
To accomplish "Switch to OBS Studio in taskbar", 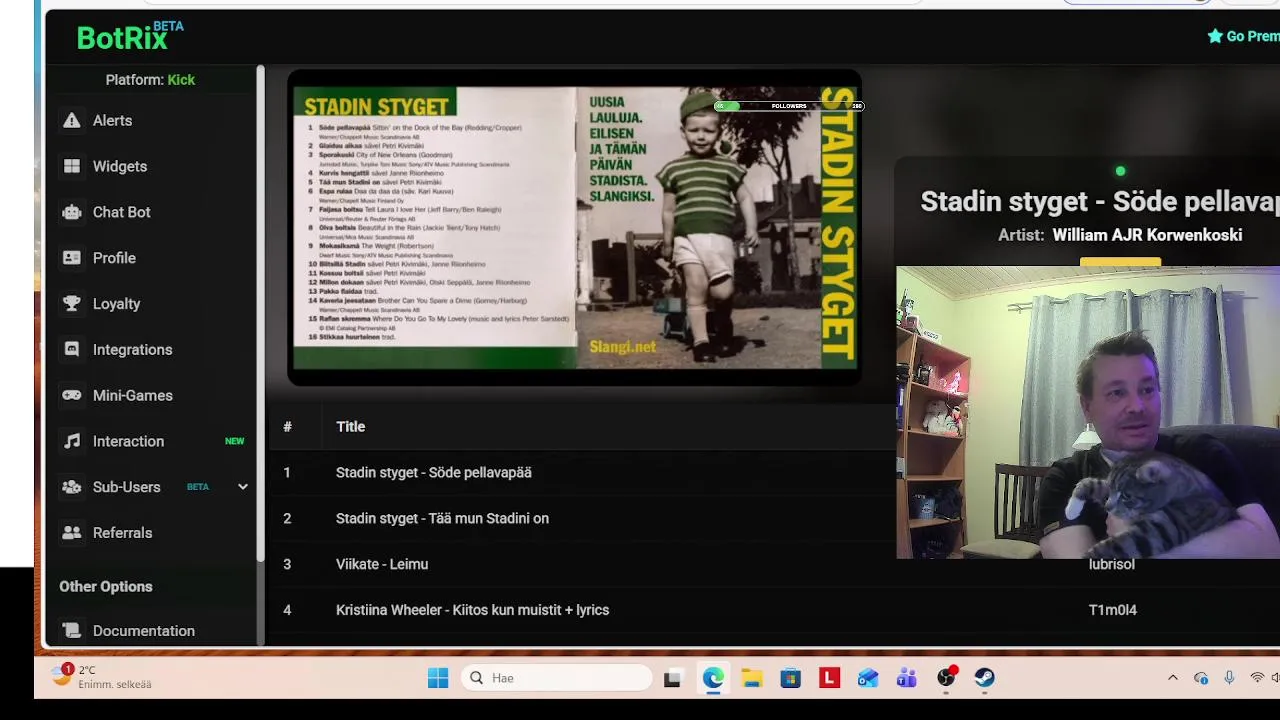I will coord(946,678).
